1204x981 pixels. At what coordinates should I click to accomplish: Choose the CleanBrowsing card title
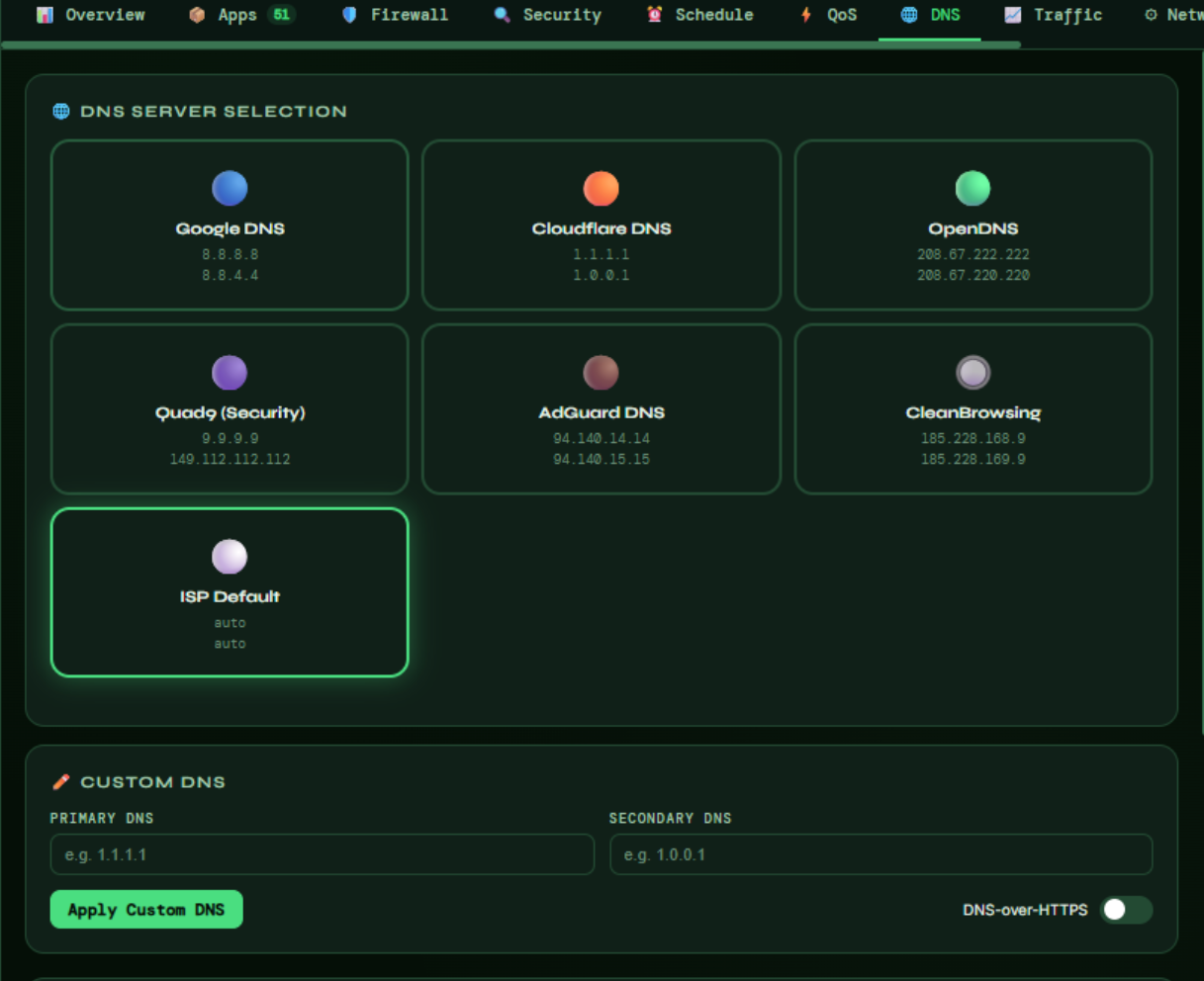click(973, 412)
